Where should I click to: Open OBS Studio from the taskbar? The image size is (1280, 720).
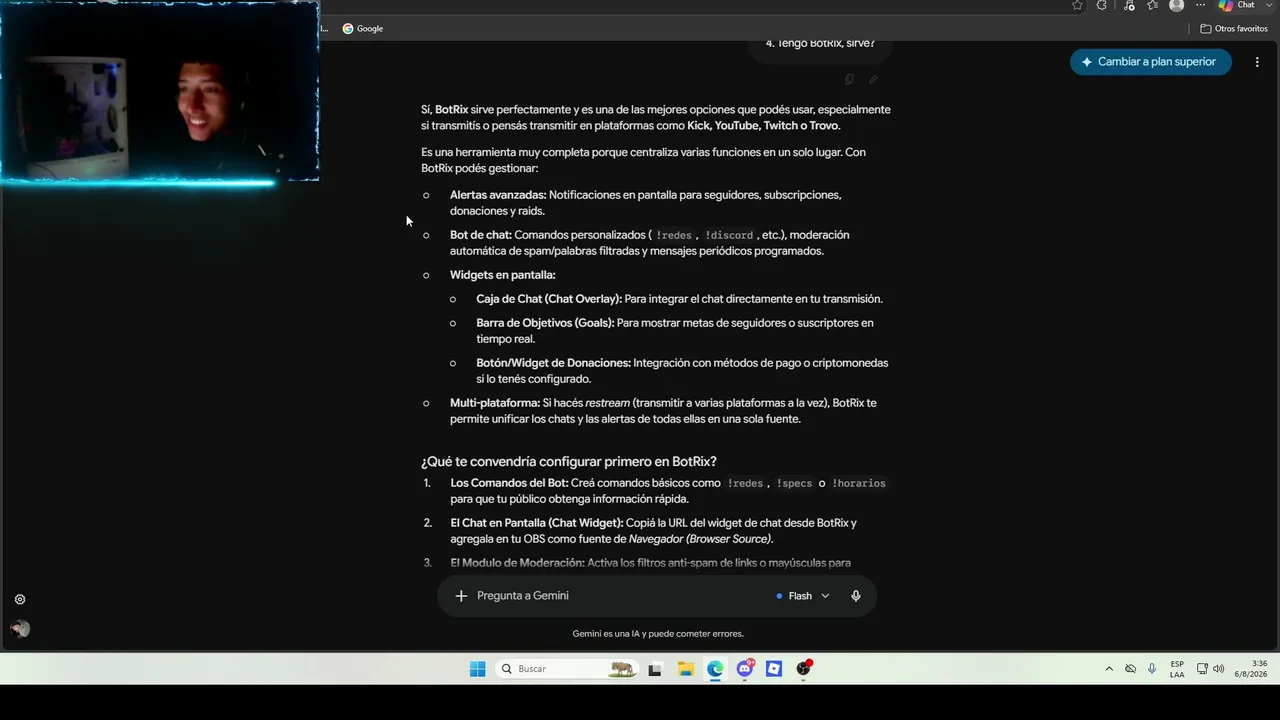[804, 669]
